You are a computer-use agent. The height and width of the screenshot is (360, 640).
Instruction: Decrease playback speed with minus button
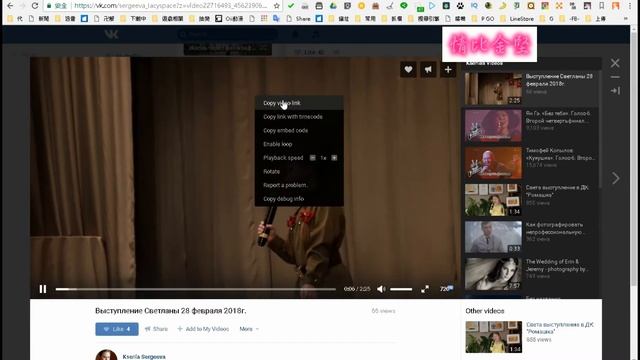(x=313, y=158)
